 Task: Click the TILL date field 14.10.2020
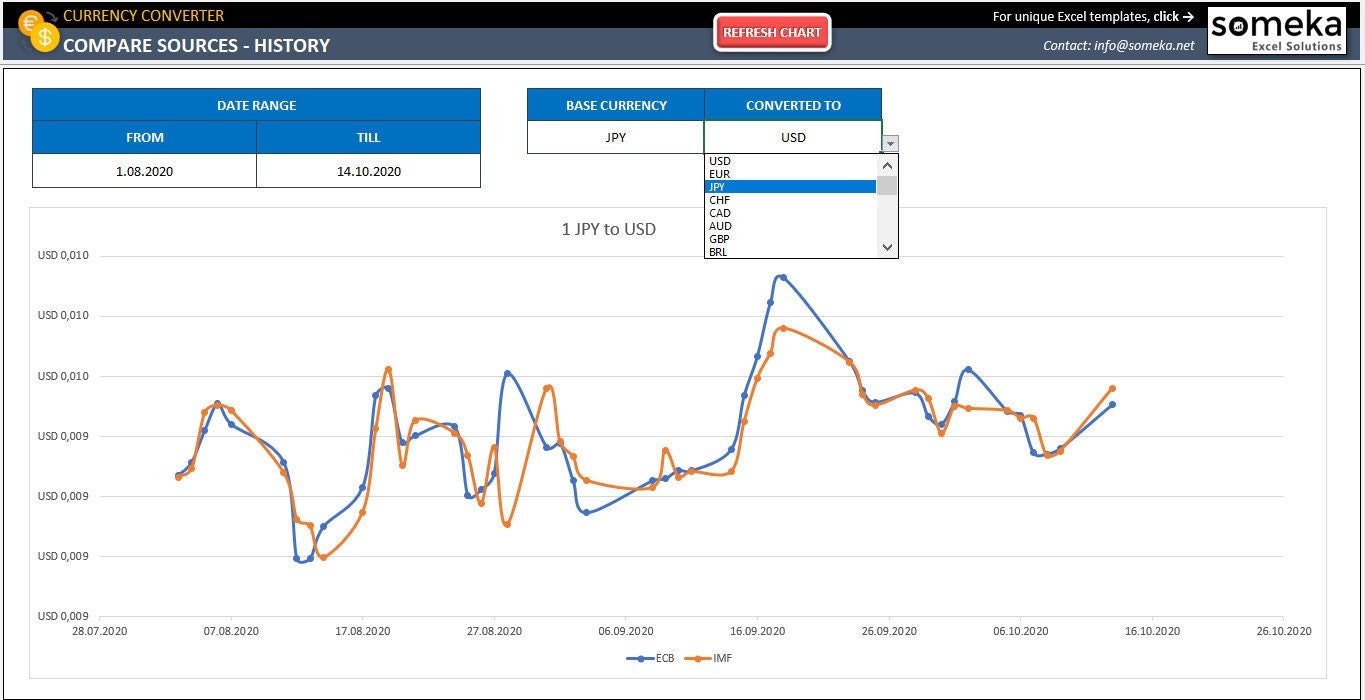369,171
